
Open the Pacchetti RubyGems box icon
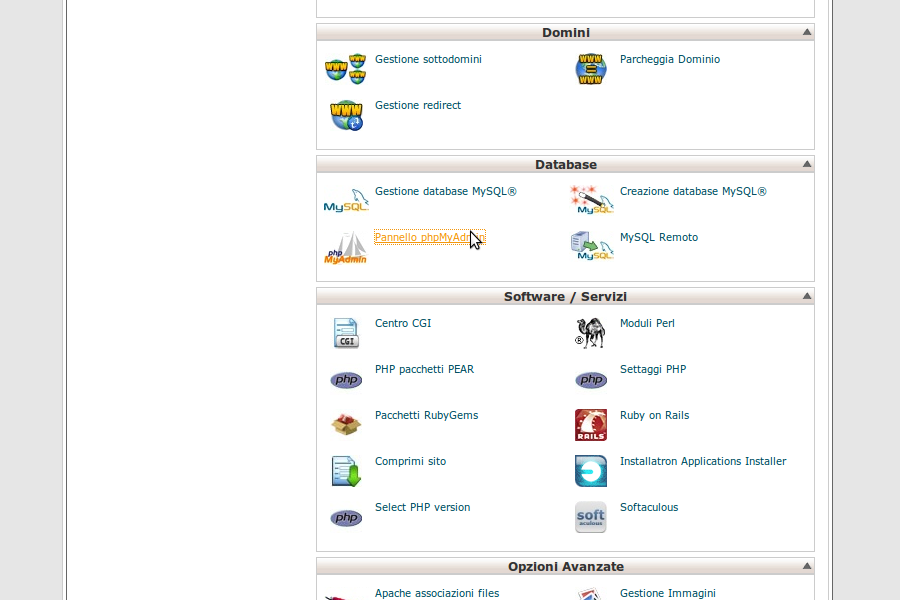pyautogui.click(x=346, y=424)
